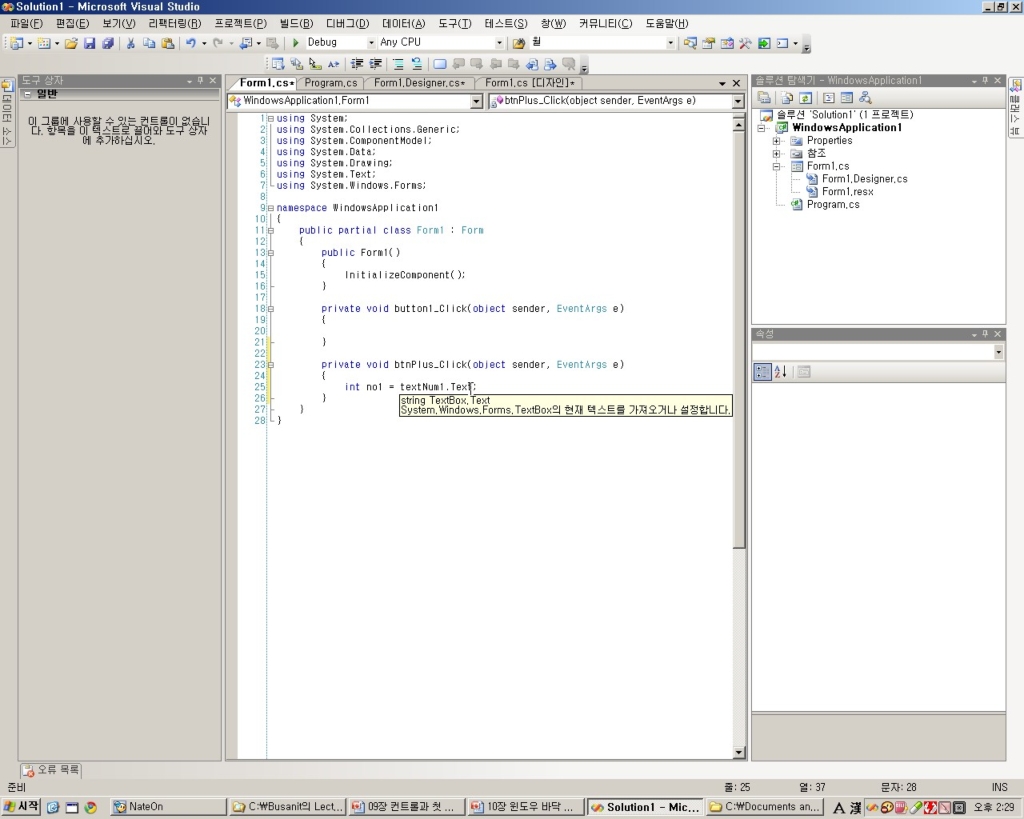Open the 오류 목록 error list tab

[51, 770]
